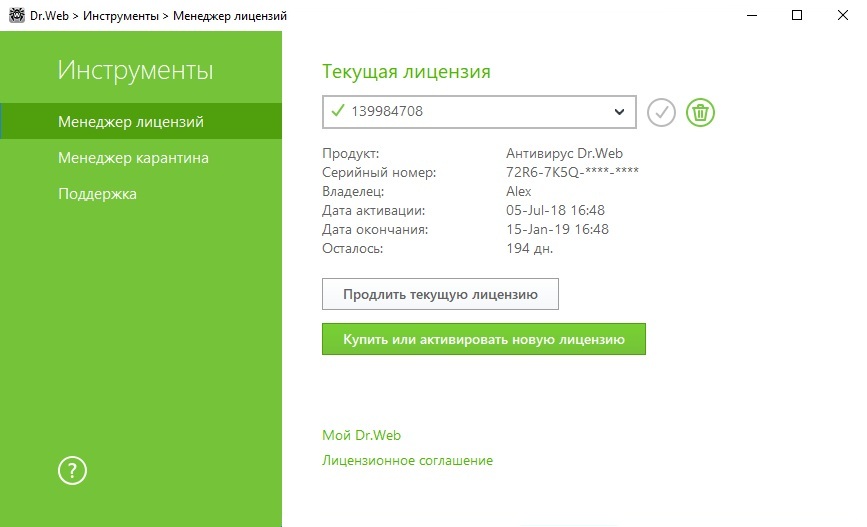The width and height of the screenshot is (867, 527).
Task: Open the Мой Dr.Web link
Action: point(361,435)
